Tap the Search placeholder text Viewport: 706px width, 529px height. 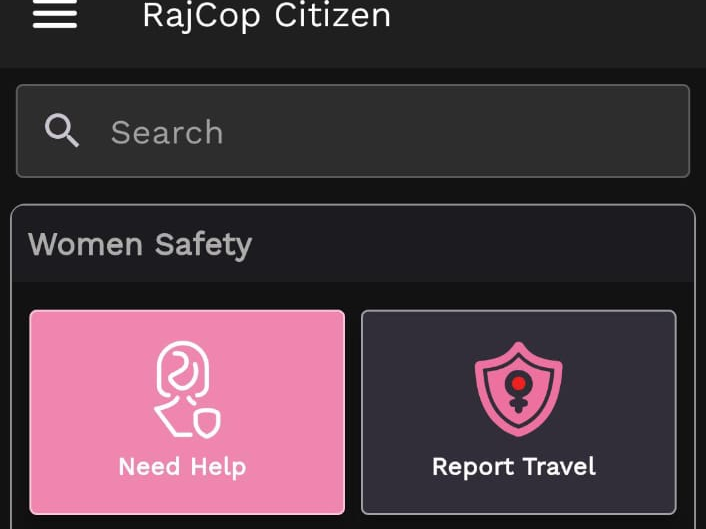pos(167,132)
